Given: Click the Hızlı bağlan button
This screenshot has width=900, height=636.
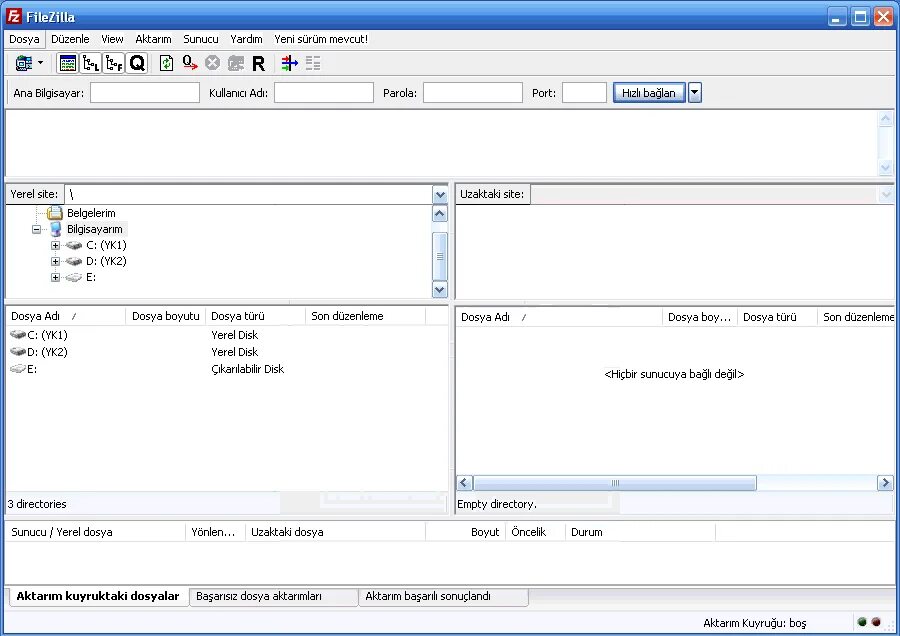Looking at the screenshot, I should coord(649,93).
